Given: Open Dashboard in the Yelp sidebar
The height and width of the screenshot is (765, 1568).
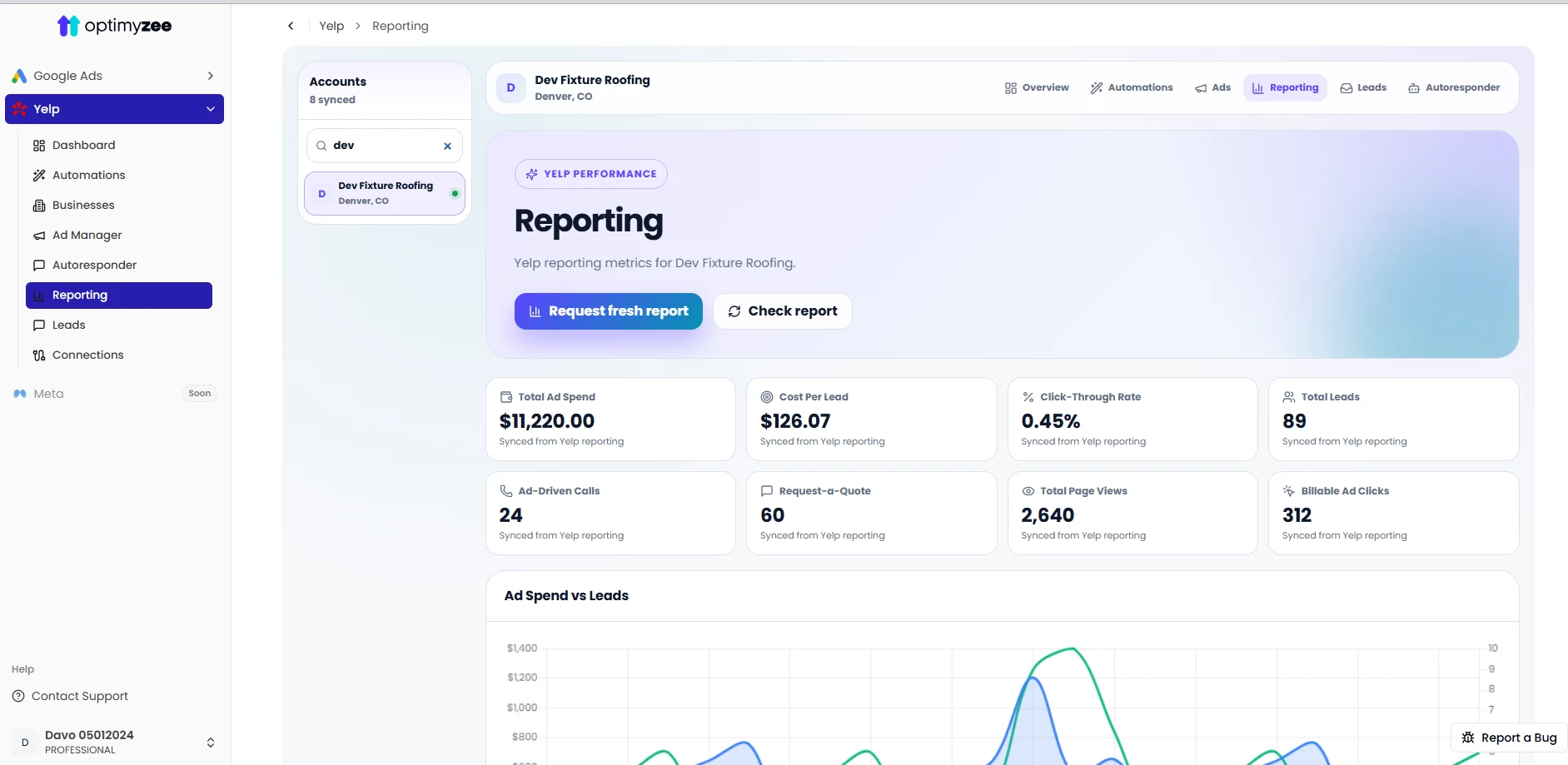Looking at the screenshot, I should pos(119,145).
